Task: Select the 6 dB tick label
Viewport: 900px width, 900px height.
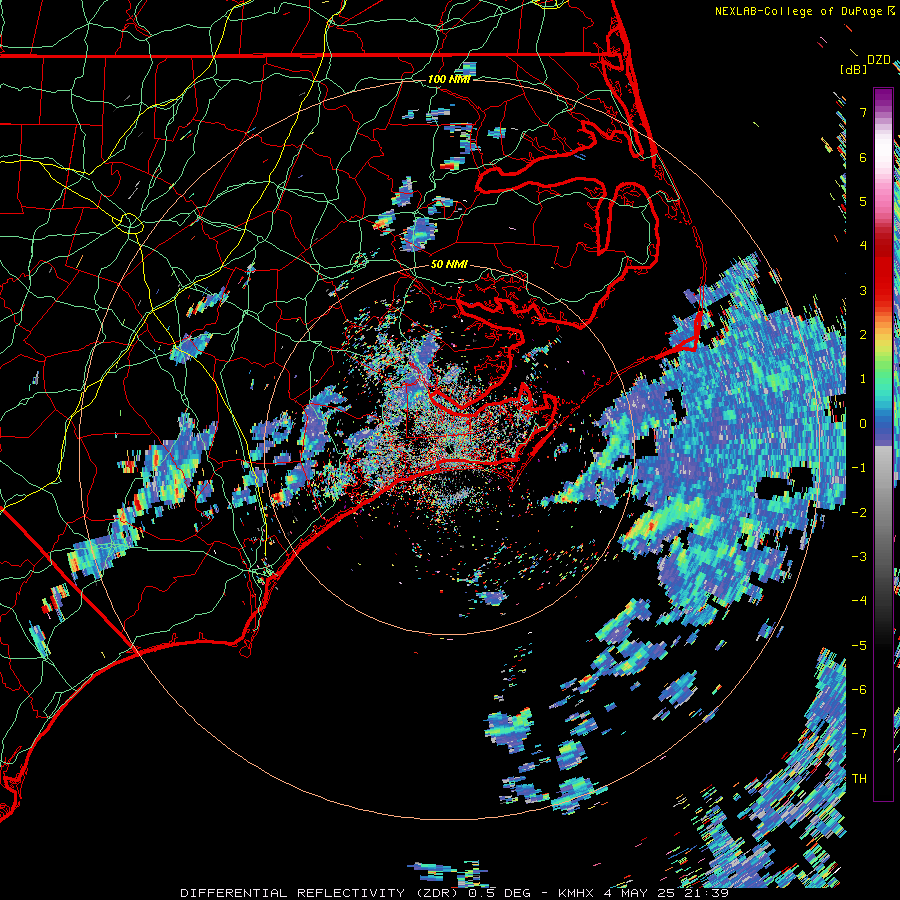Action: [x=863, y=157]
